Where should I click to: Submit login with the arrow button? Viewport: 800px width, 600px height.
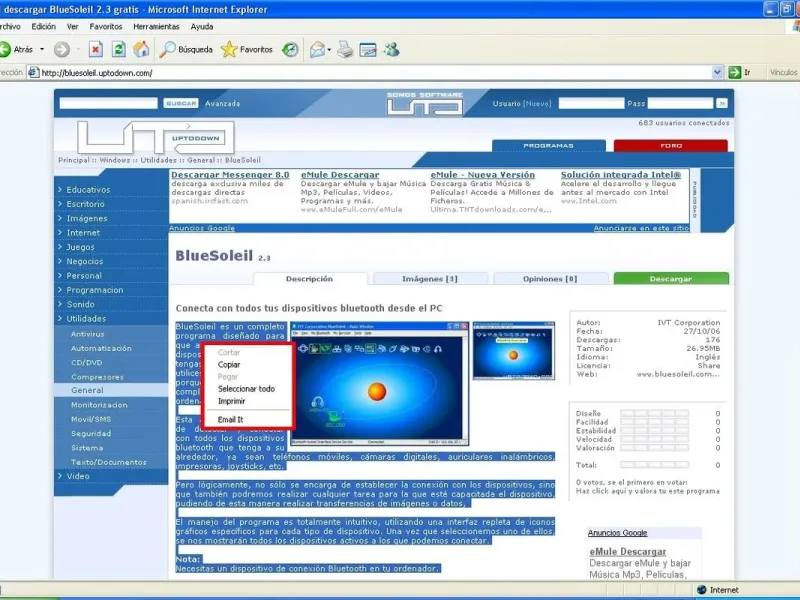click(721, 103)
